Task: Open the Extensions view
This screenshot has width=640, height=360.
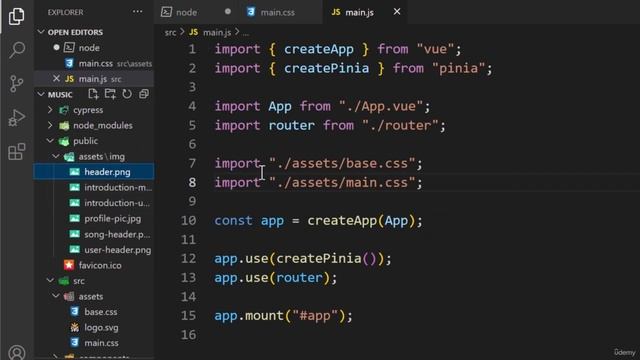Action: pyautogui.click(x=17, y=151)
